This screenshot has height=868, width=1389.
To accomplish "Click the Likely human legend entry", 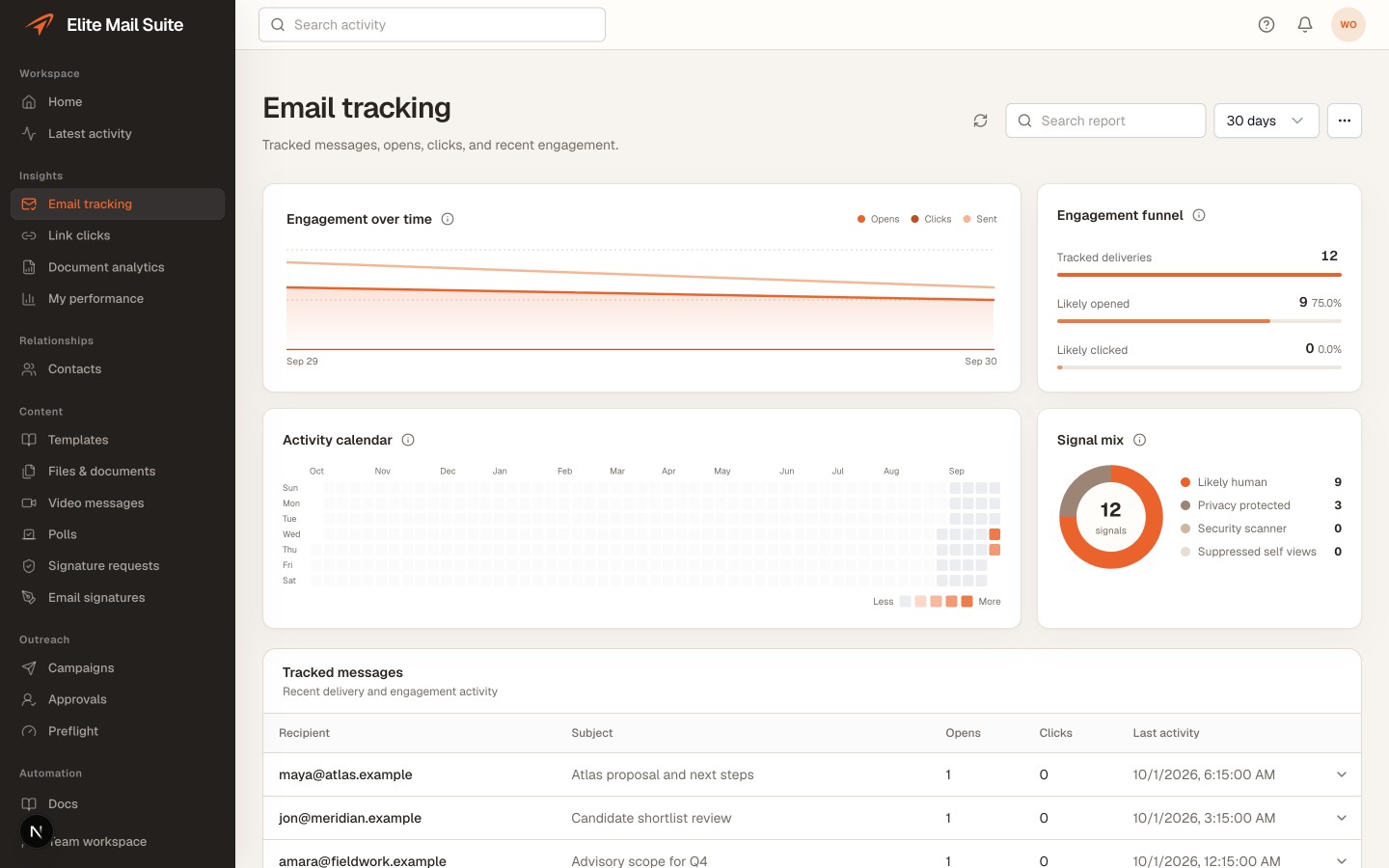I will tap(1261, 482).
